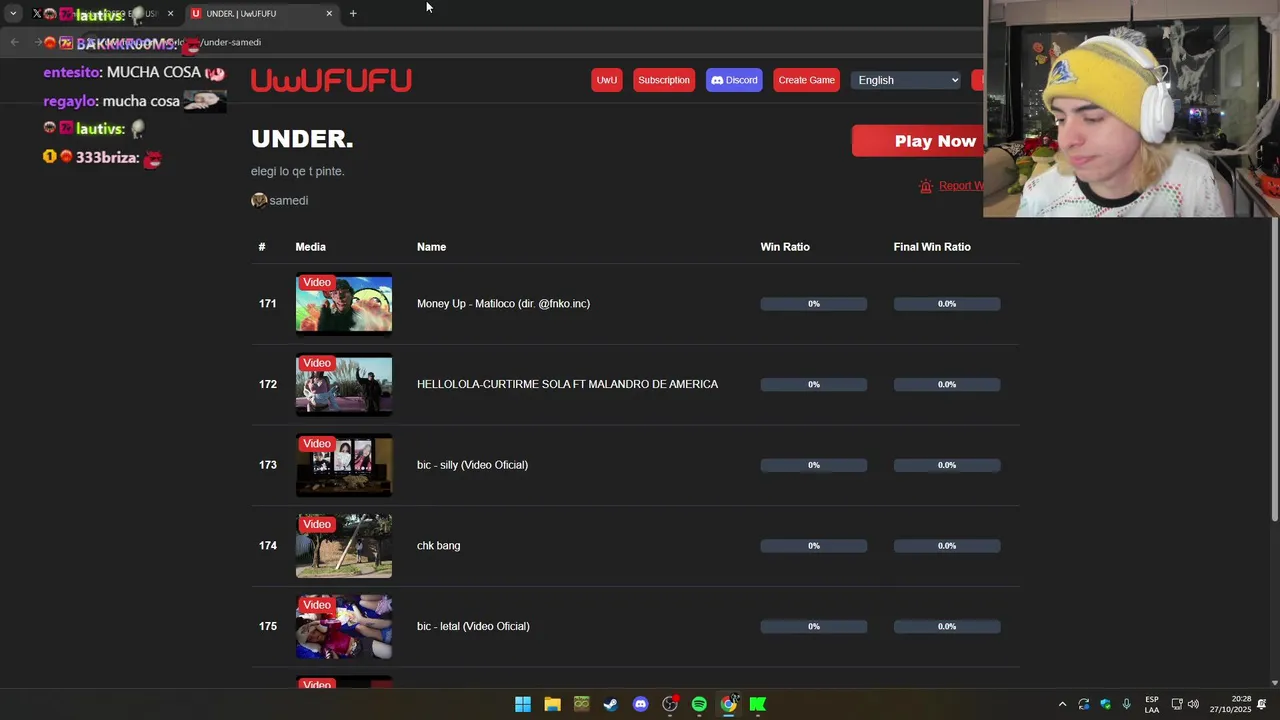Open Discord from the taskbar
This screenshot has height=720, width=1280.
point(640,704)
